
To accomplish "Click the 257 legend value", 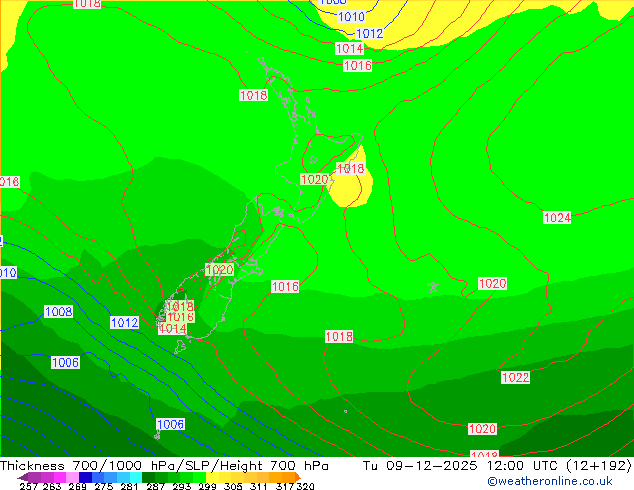I will pyautogui.click(x=29, y=486).
